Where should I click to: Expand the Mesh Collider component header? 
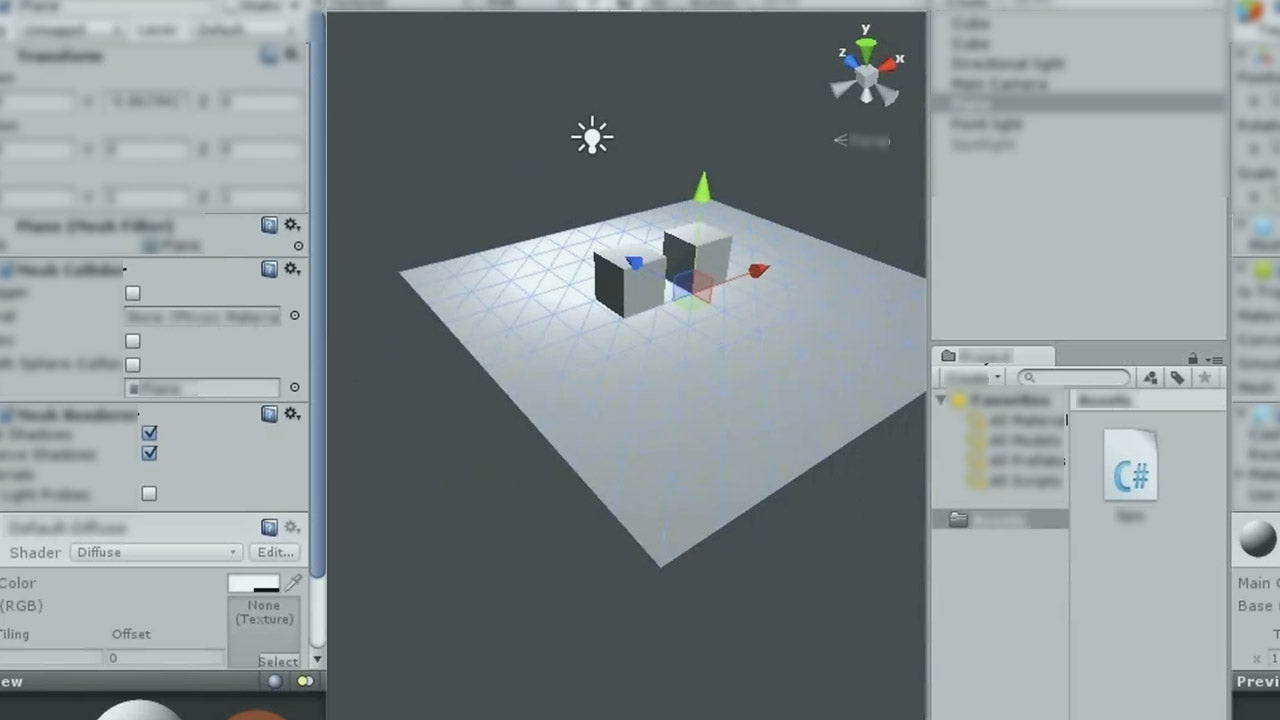(60, 268)
